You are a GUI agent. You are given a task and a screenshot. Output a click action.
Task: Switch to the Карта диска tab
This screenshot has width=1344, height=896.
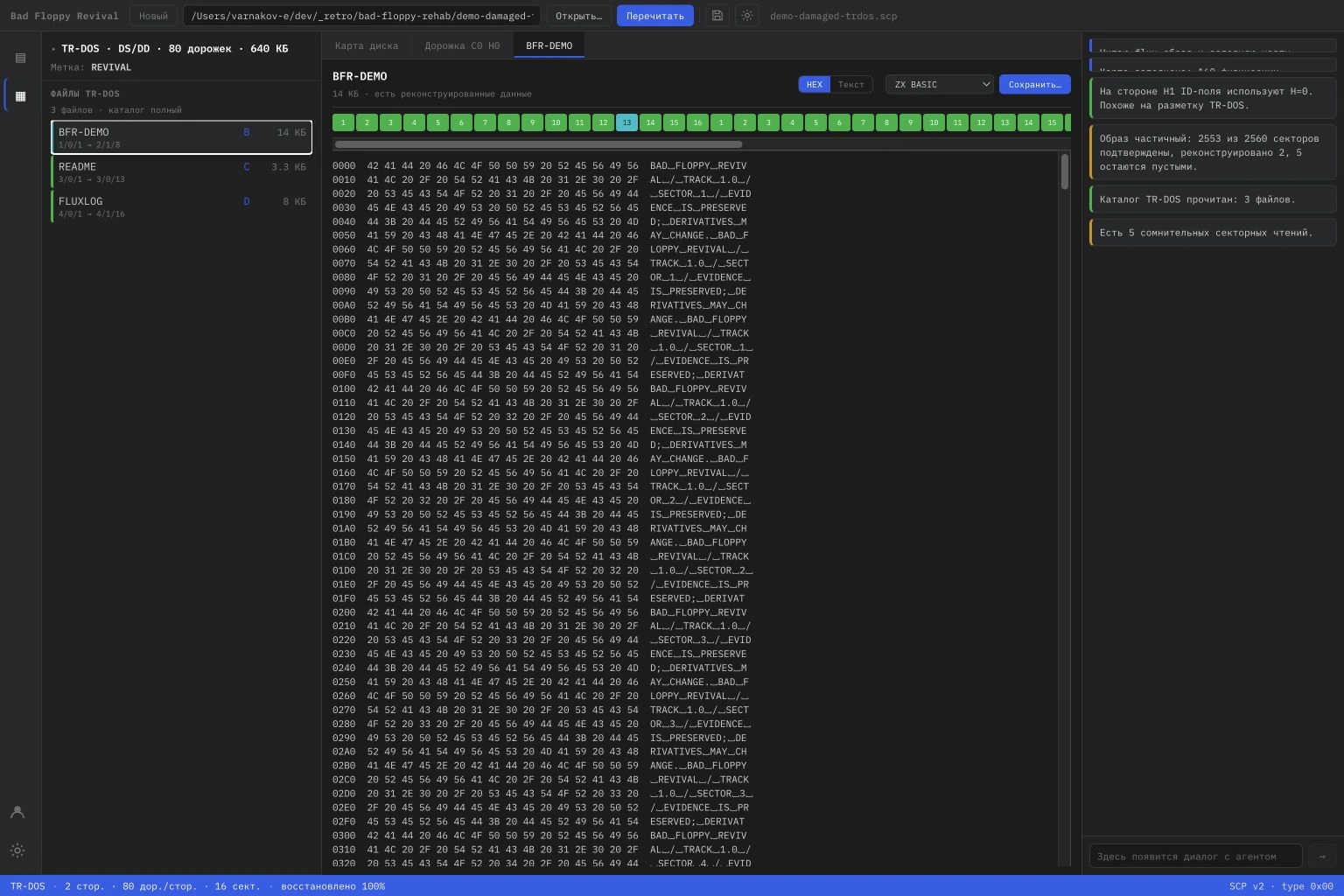pos(367,45)
